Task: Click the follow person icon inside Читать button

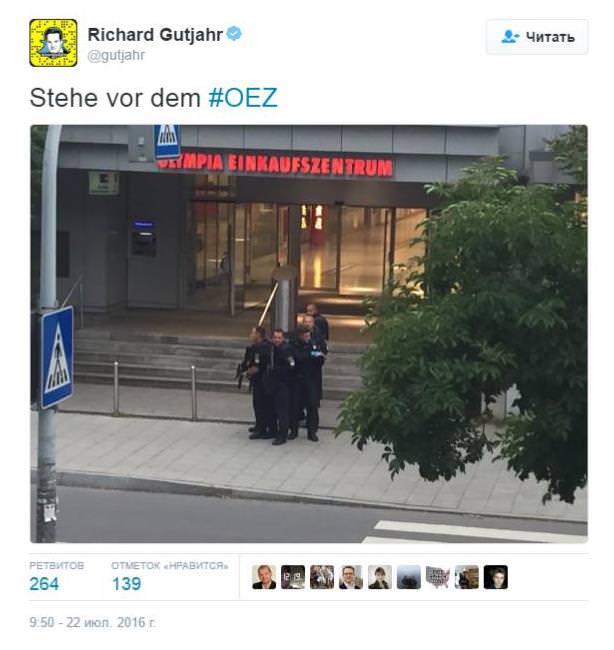Action: (510, 37)
